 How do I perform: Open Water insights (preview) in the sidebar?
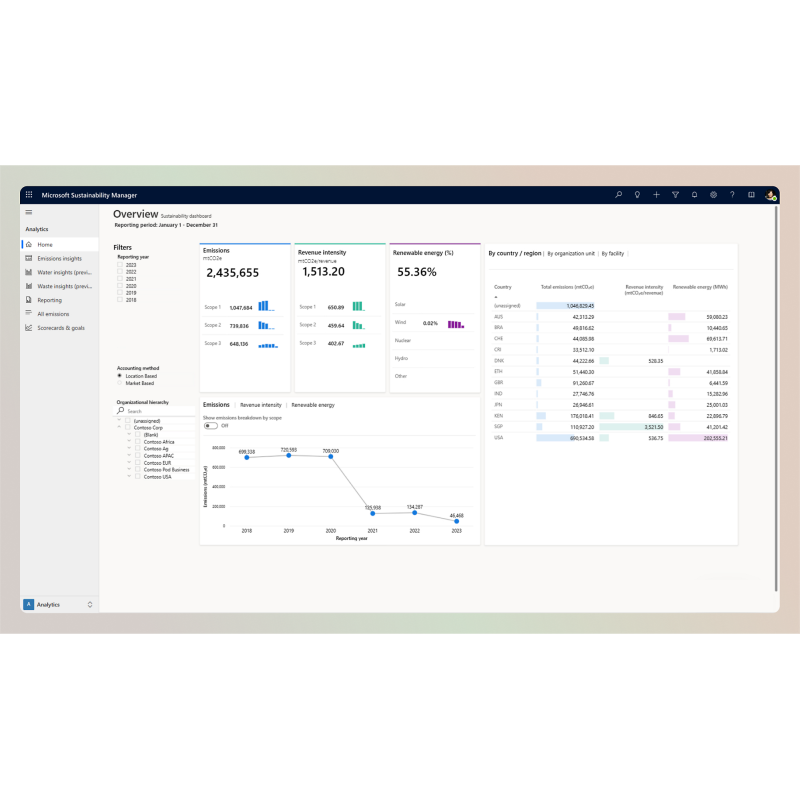(60, 272)
